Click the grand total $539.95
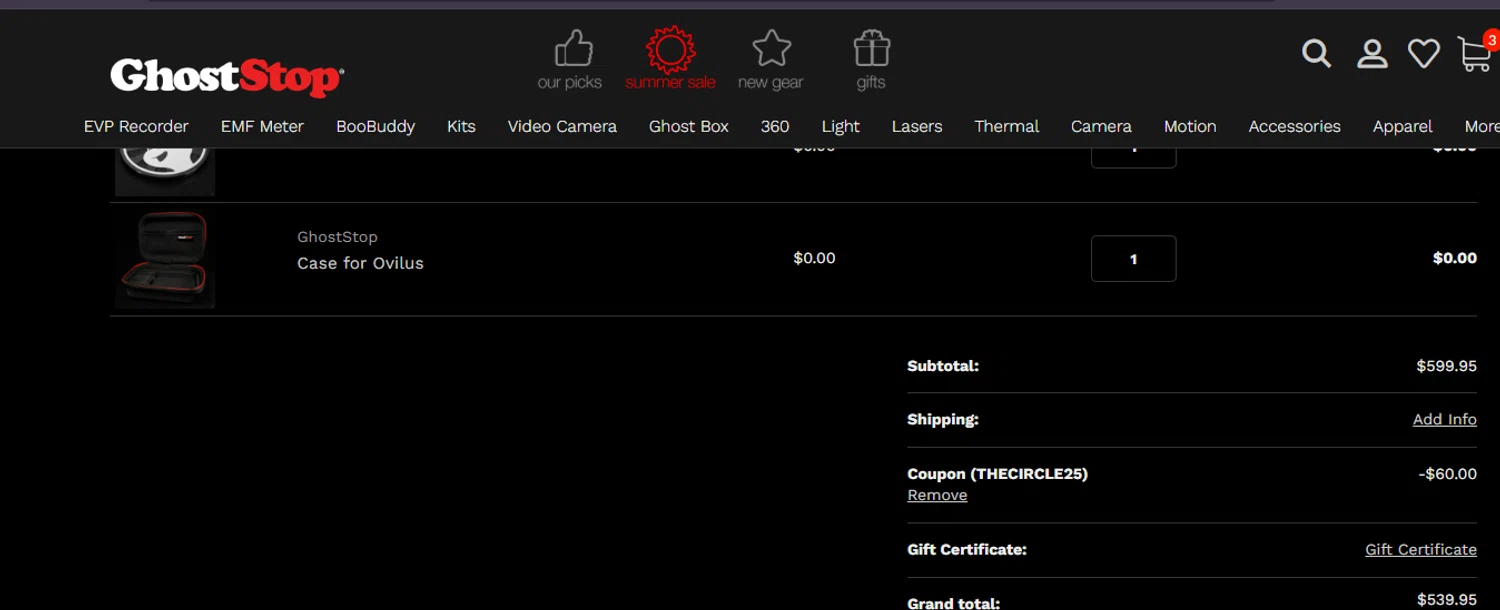The height and width of the screenshot is (610, 1500). pos(1447,600)
